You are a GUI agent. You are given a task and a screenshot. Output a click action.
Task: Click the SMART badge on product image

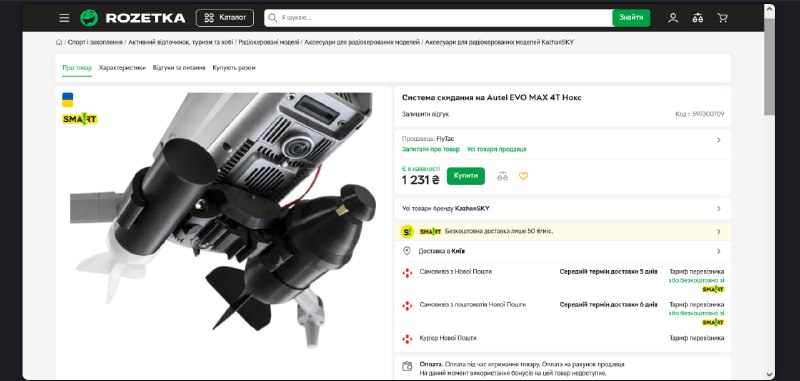pyautogui.click(x=80, y=119)
